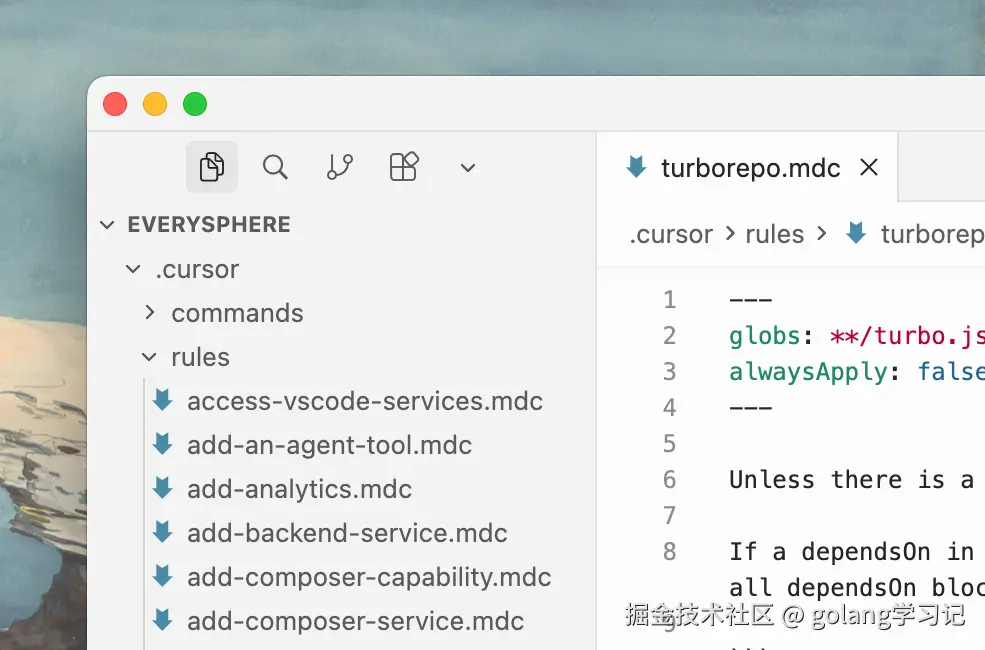Click the file icon beside add-composer-service.mdc
Viewport: 985px width, 650px height.
[162, 621]
